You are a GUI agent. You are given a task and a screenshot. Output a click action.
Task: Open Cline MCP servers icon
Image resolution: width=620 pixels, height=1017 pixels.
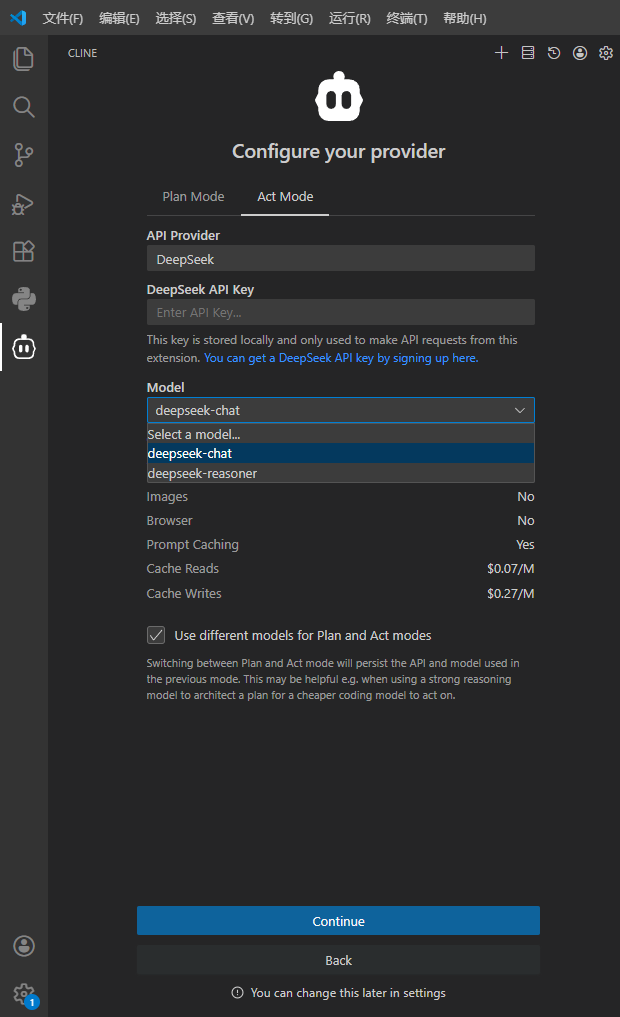pos(528,53)
